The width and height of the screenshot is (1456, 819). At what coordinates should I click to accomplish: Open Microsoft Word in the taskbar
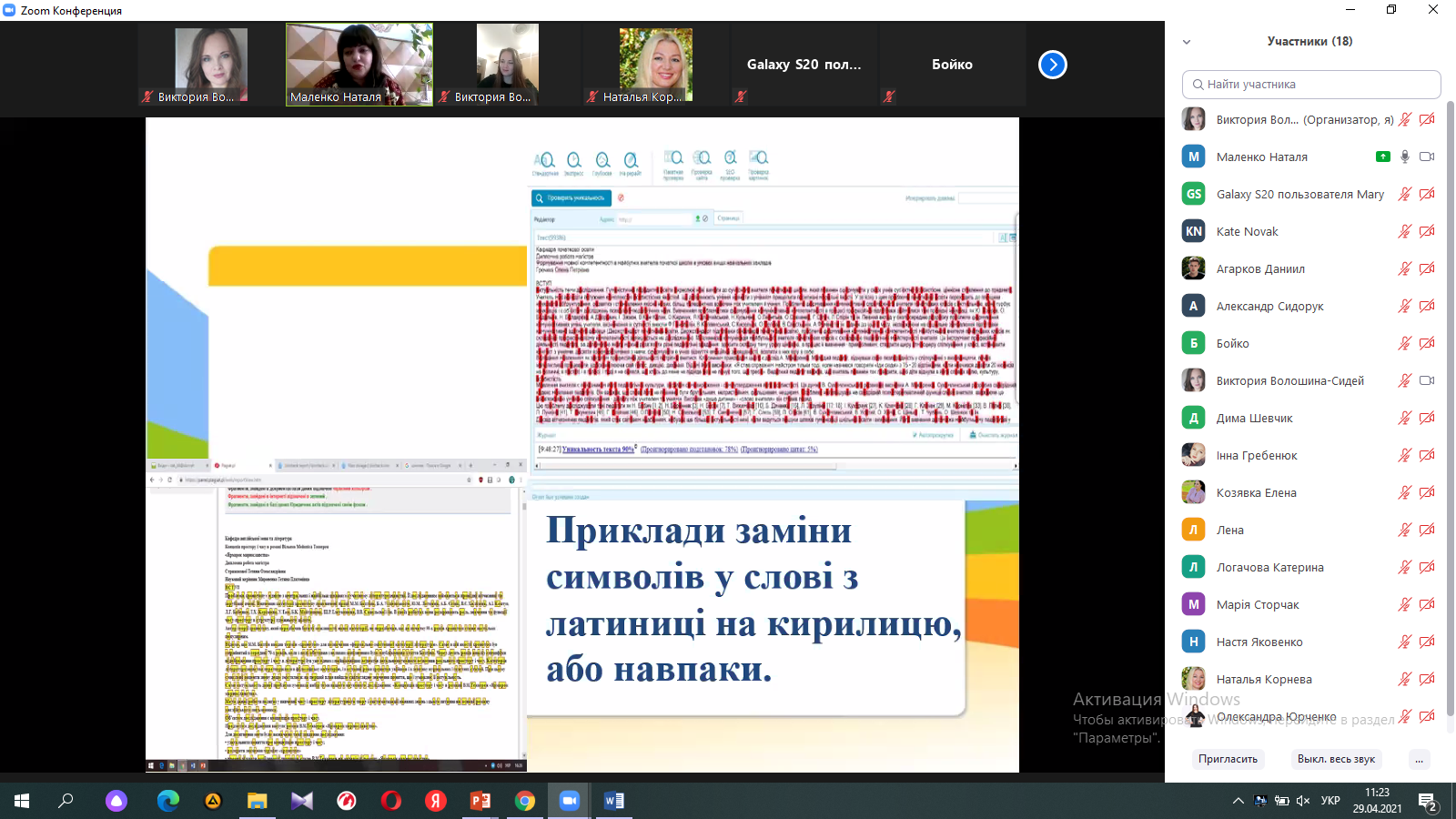click(614, 801)
